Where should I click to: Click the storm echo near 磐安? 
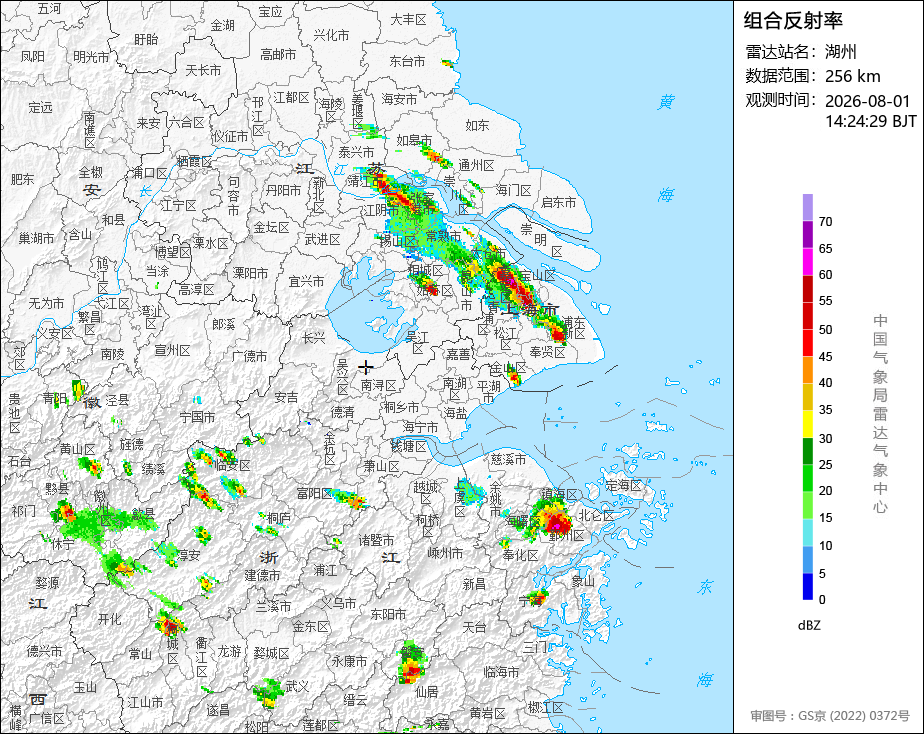click(412, 663)
